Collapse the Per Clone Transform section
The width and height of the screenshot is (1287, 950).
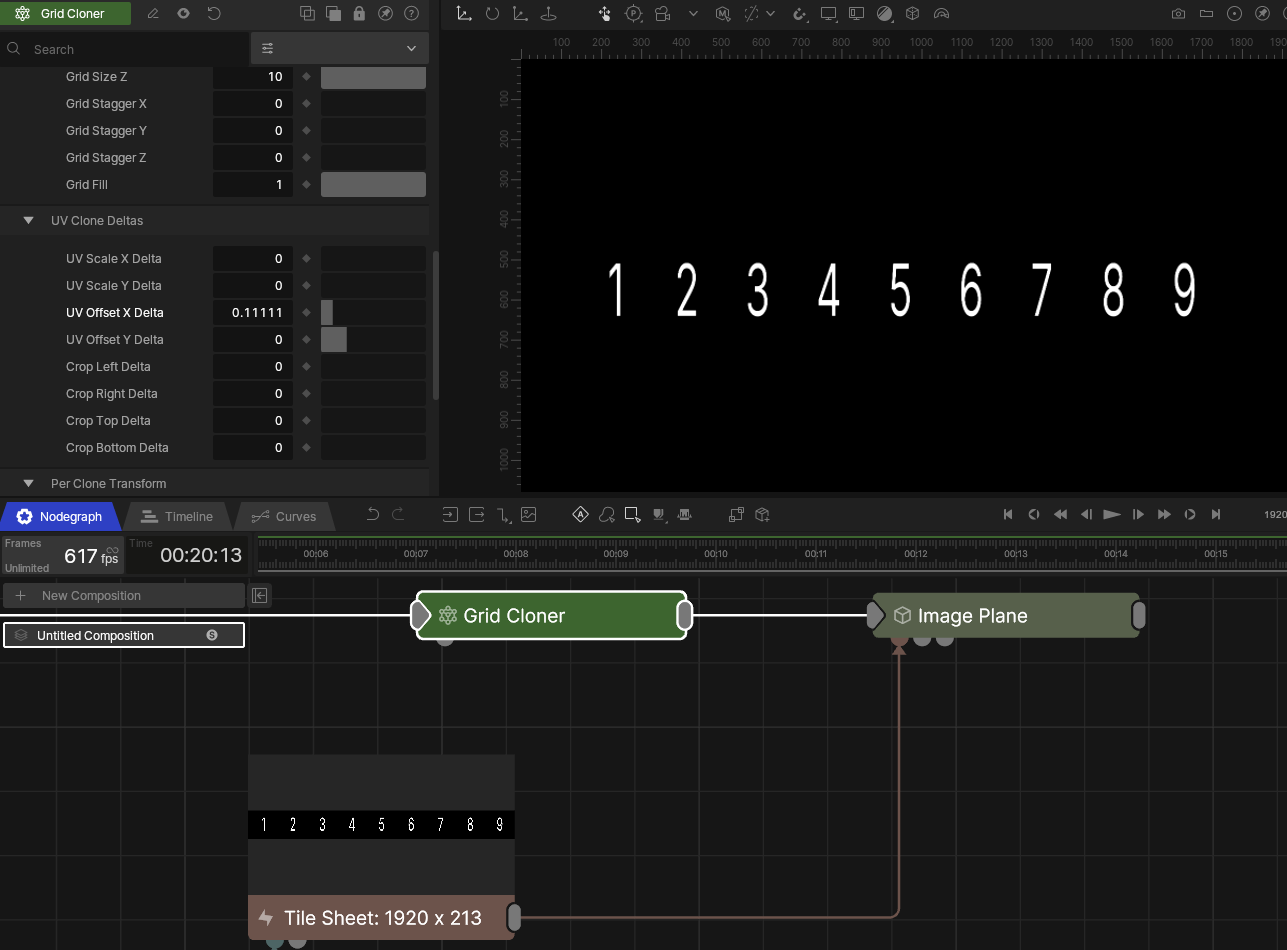(28, 484)
